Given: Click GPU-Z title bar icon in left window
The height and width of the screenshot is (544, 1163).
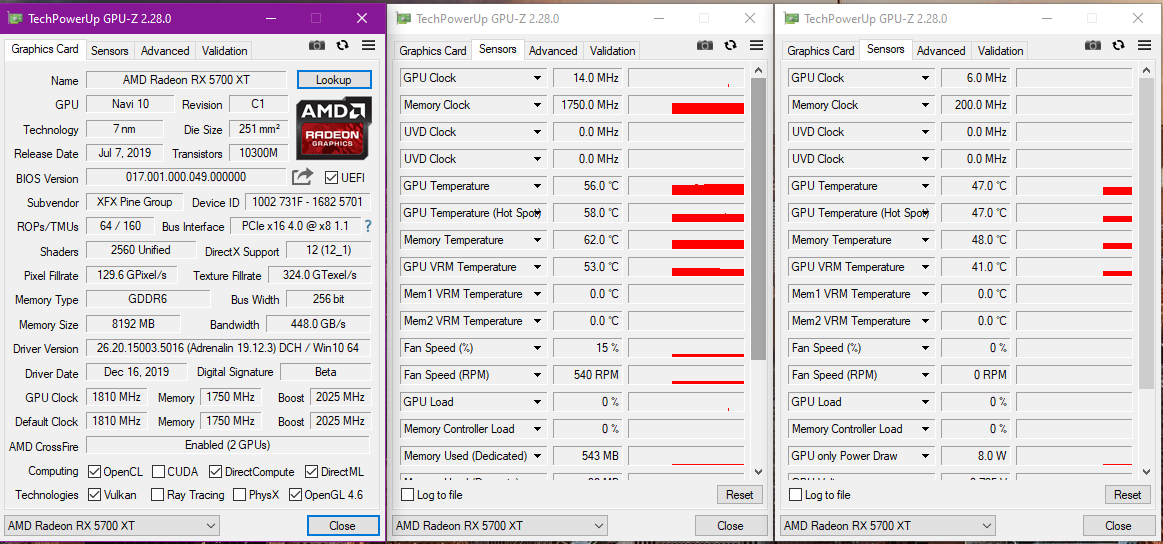Looking at the screenshot, I should [16, 19].
